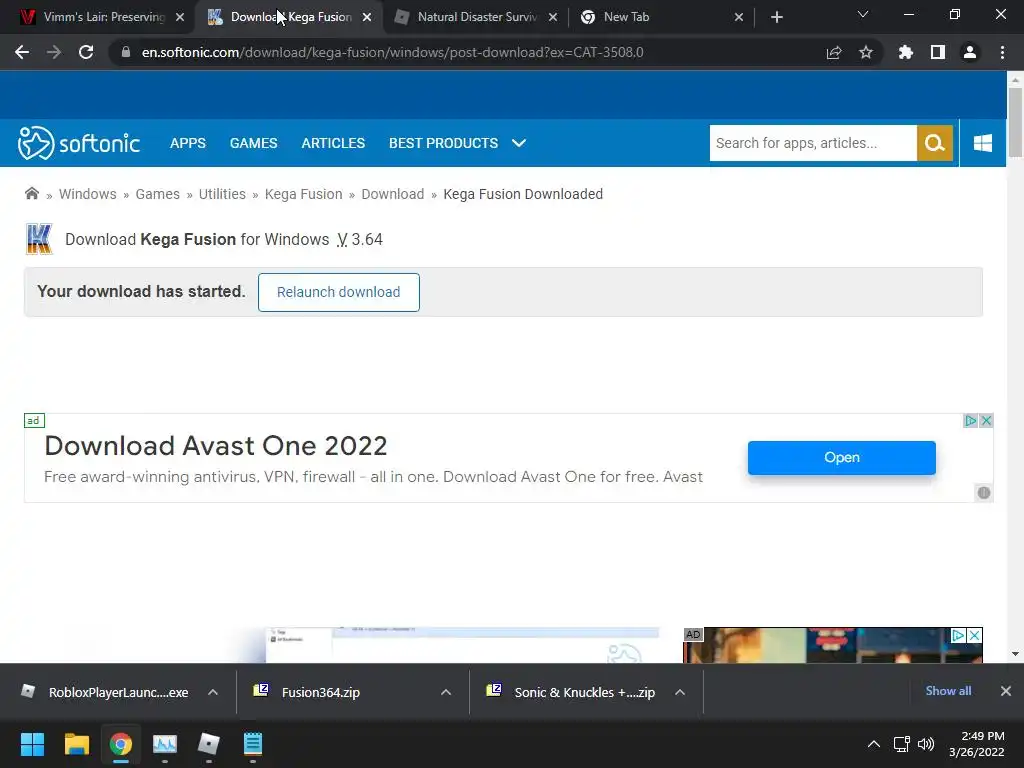Click the Softonic logo
The width and height of the screenshot is (1024, 768).
coord(78,143)
